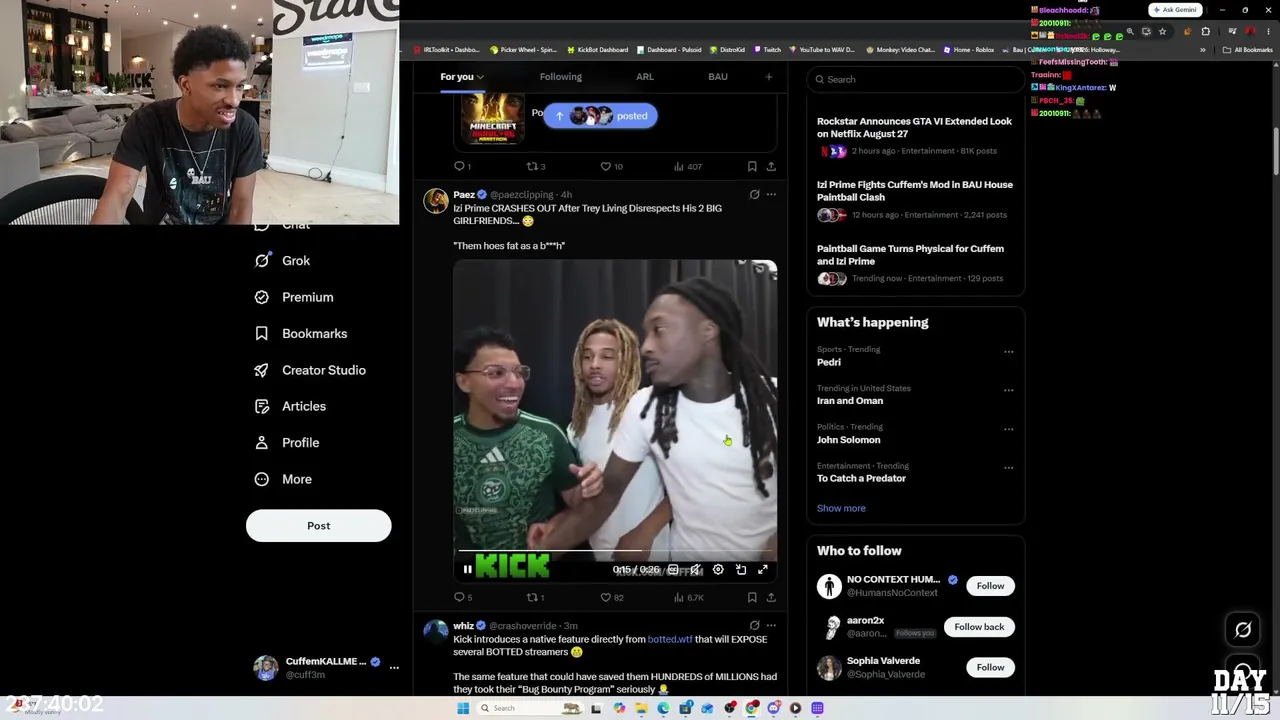Open options for Iran and Oman trend

1008,390
